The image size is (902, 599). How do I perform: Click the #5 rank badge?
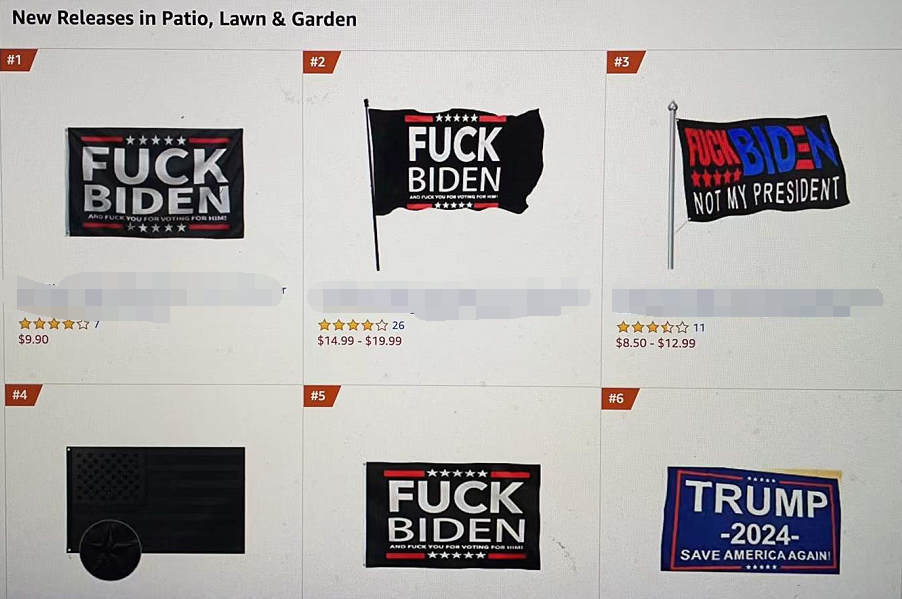[x=321, y=396]
